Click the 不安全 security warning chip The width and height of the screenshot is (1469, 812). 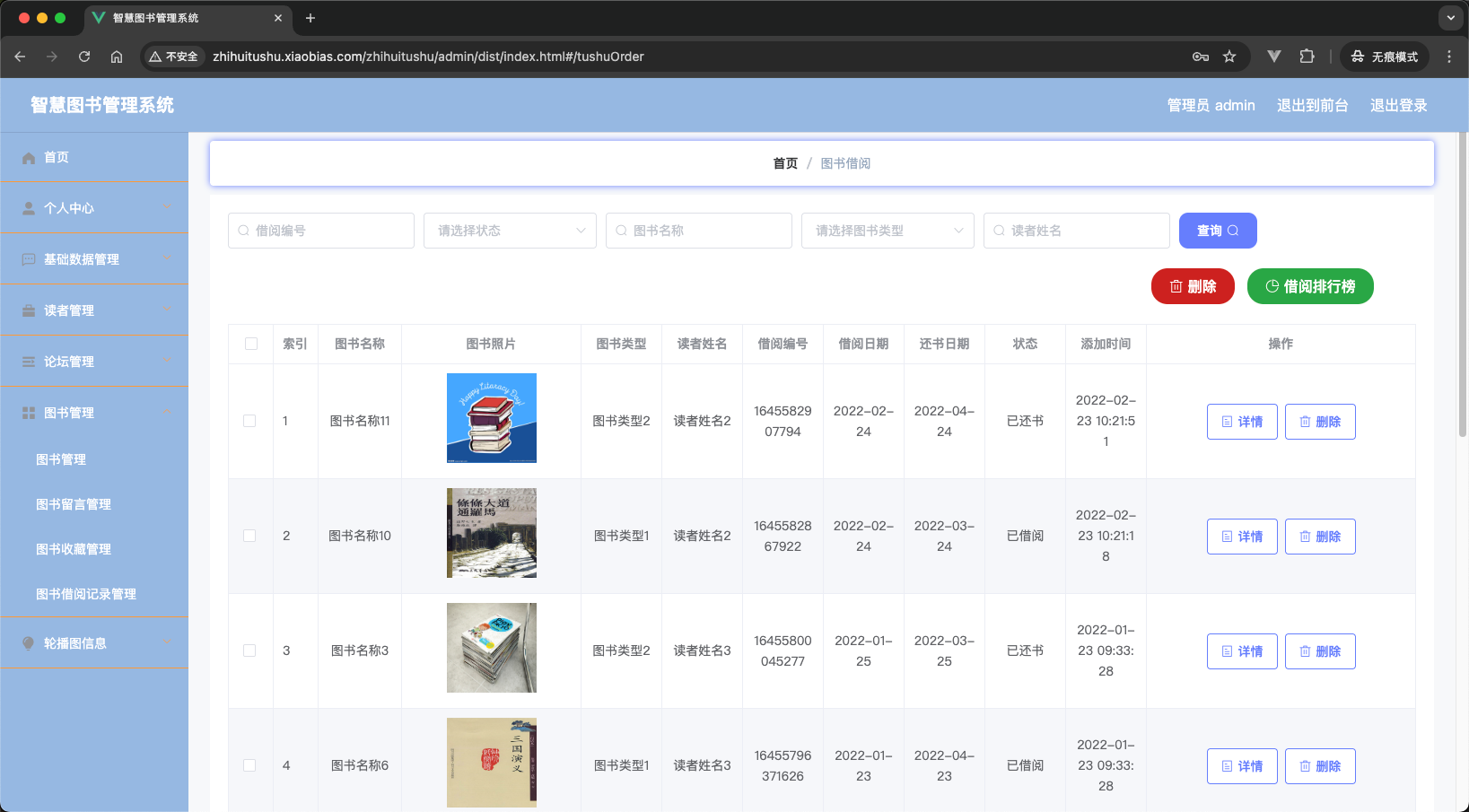(x=173, y=57)
